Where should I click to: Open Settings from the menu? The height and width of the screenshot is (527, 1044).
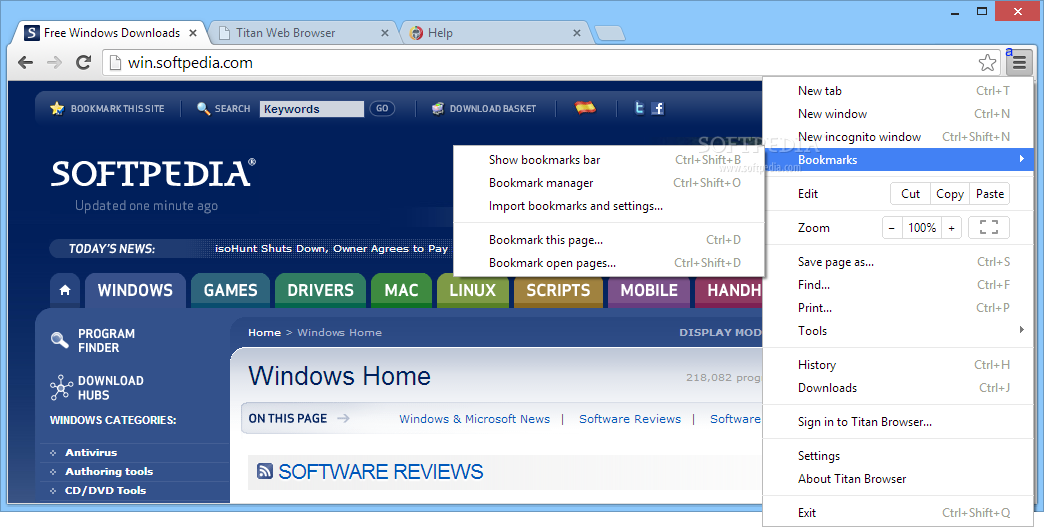(x=898, y=456)
